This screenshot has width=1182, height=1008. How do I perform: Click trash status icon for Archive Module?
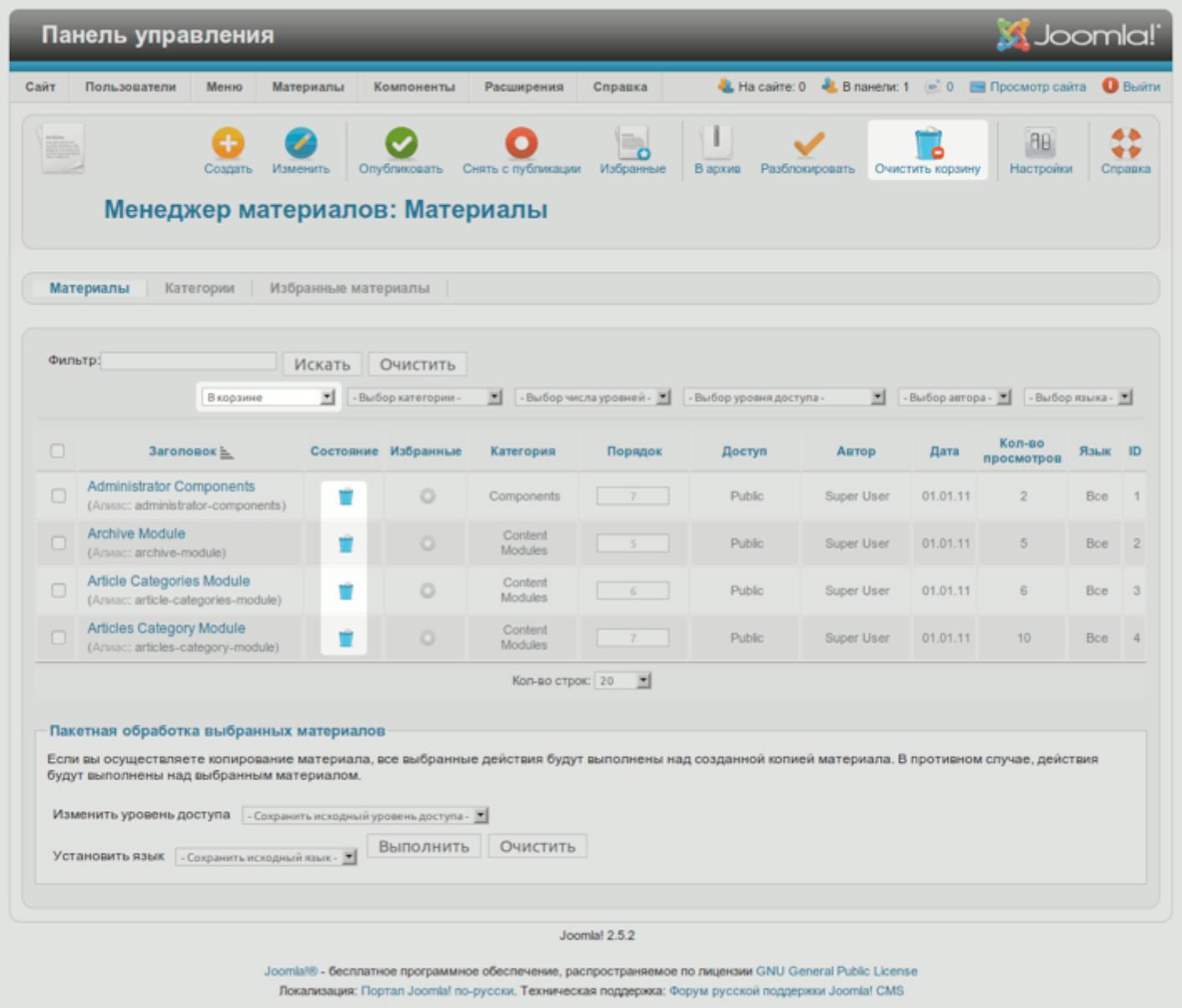(x=346, y=544)
